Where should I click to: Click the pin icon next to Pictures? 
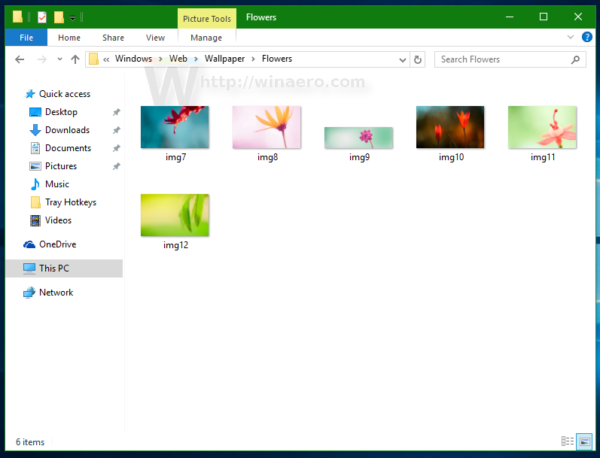click(116, 166)
